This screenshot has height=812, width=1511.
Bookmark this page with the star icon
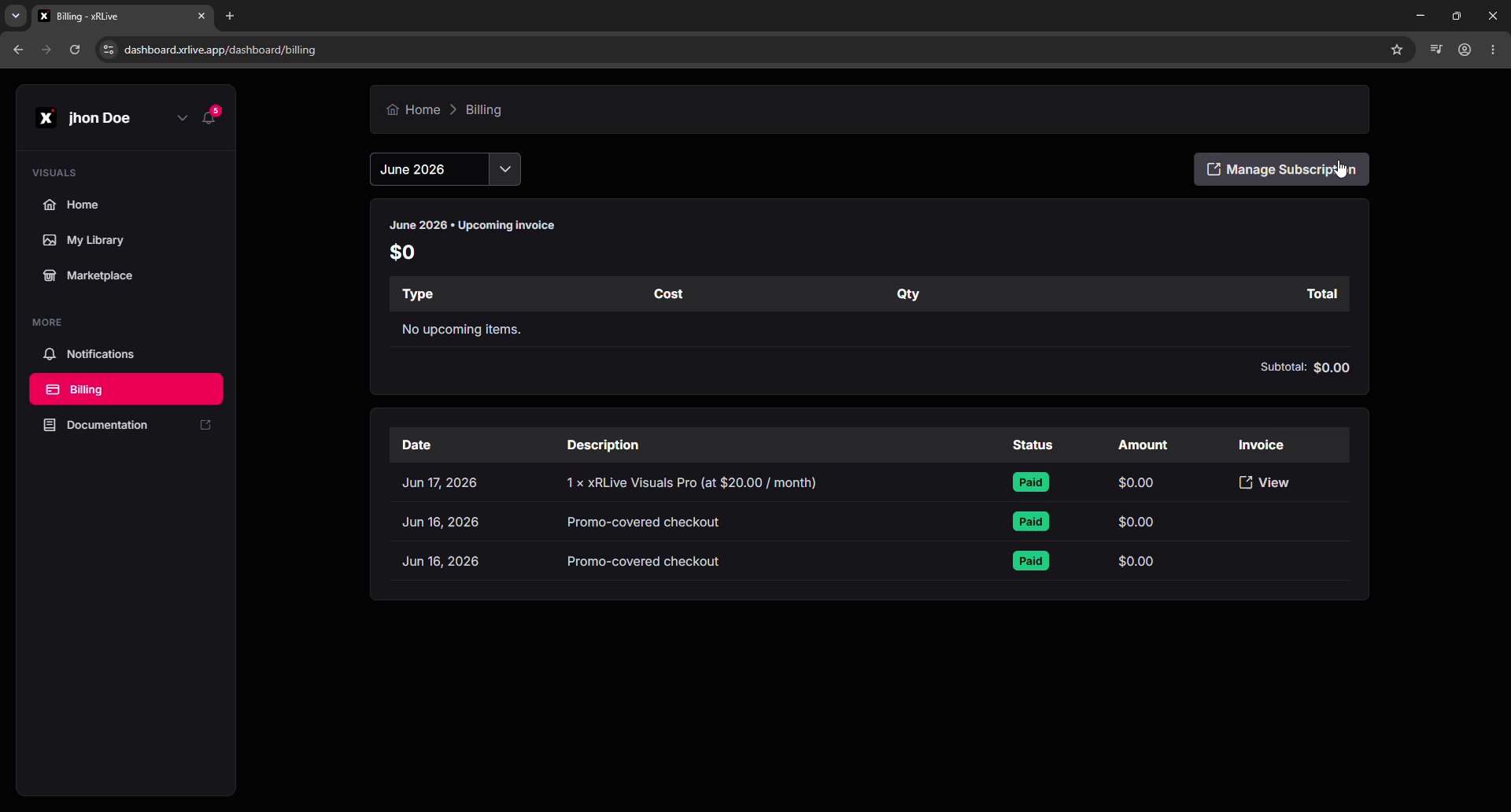point(1397,50)
